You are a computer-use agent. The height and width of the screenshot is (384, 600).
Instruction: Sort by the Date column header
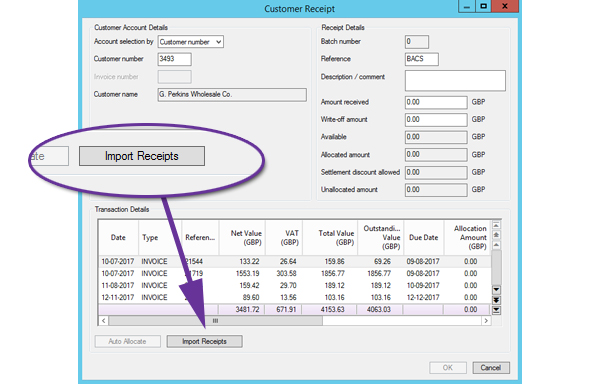tap(118, 238)
